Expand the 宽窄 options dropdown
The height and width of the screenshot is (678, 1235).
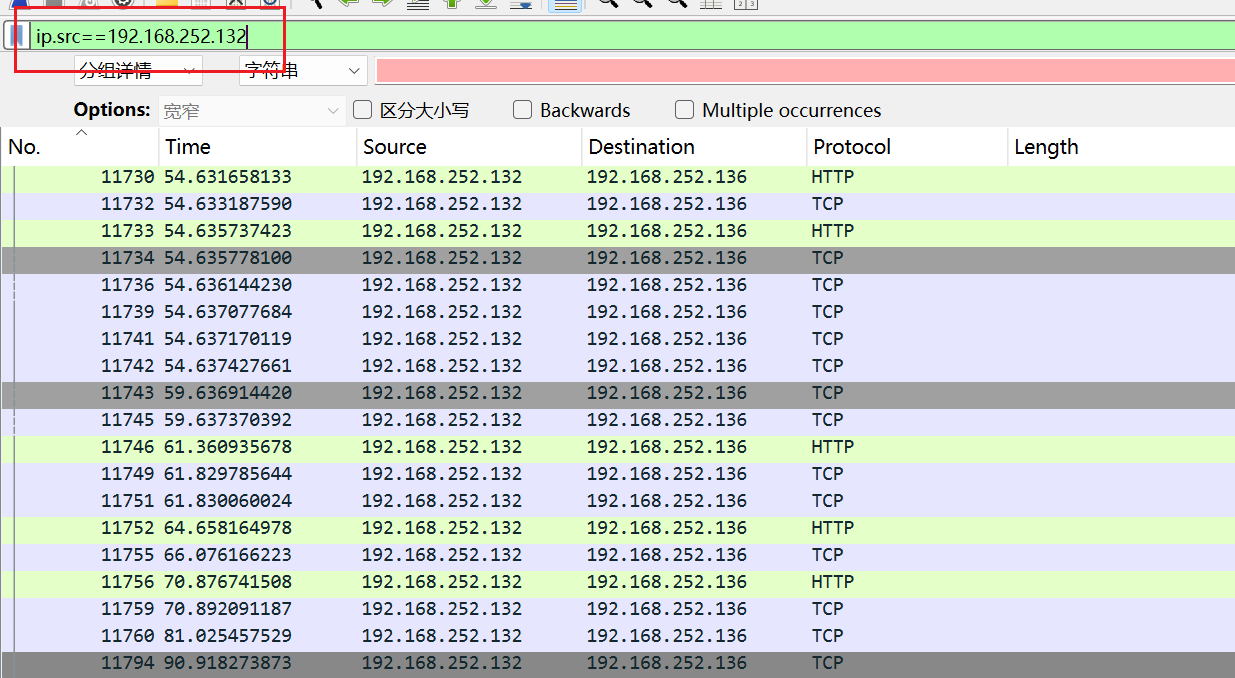click(x=251, y=111)
